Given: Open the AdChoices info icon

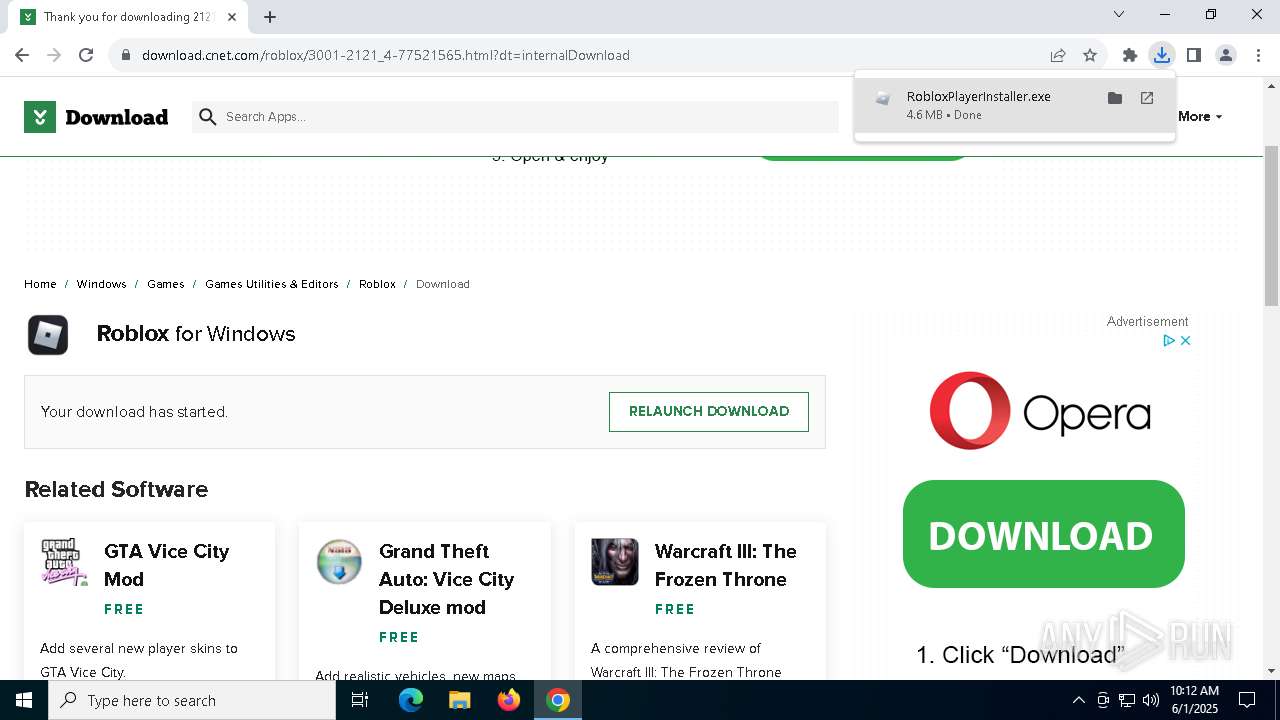Looking at the screenshot, I should click(x=1168, y=341).
